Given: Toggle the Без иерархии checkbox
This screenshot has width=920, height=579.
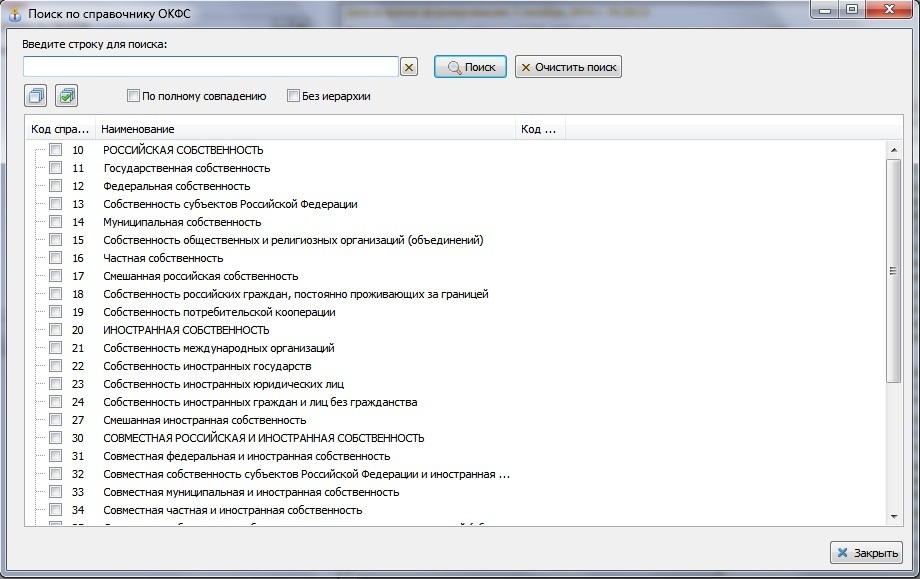Looking at the screenshot, I should [293, 97].
